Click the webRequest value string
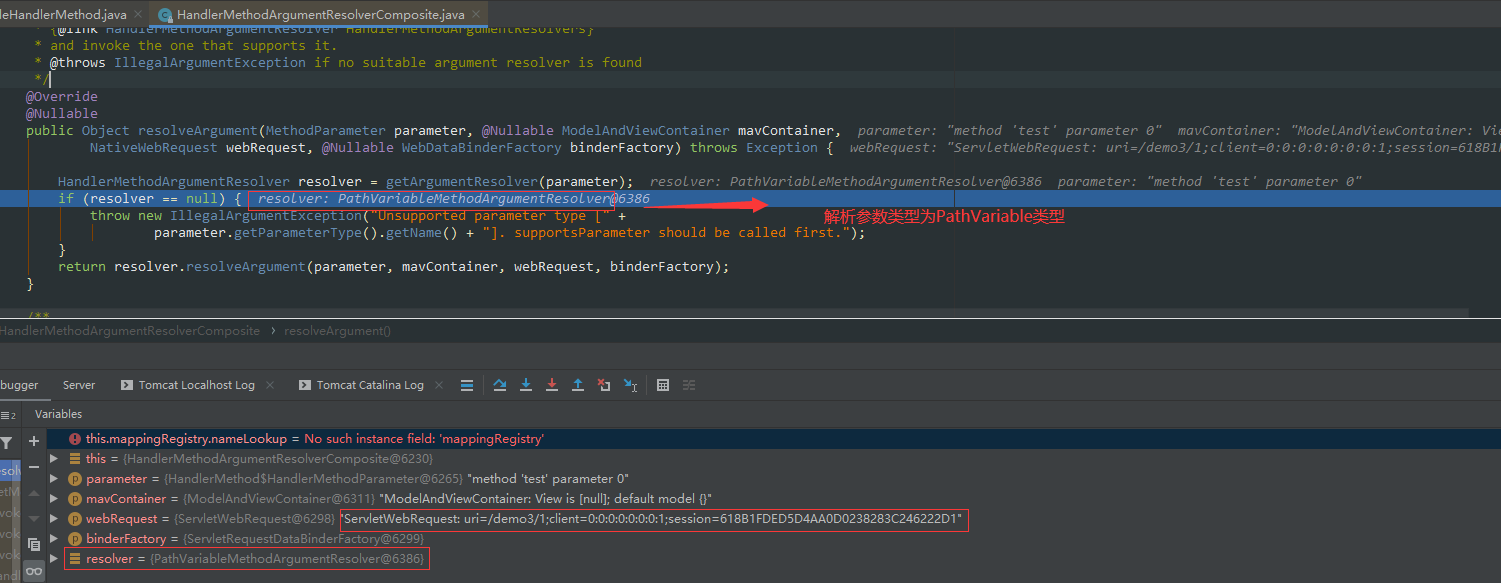Screen dimensions: 1501x583 (x=653, y=519)
